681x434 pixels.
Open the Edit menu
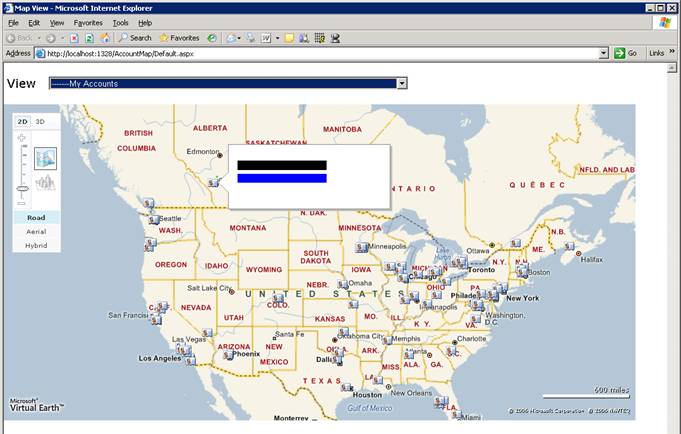(34, 23)
